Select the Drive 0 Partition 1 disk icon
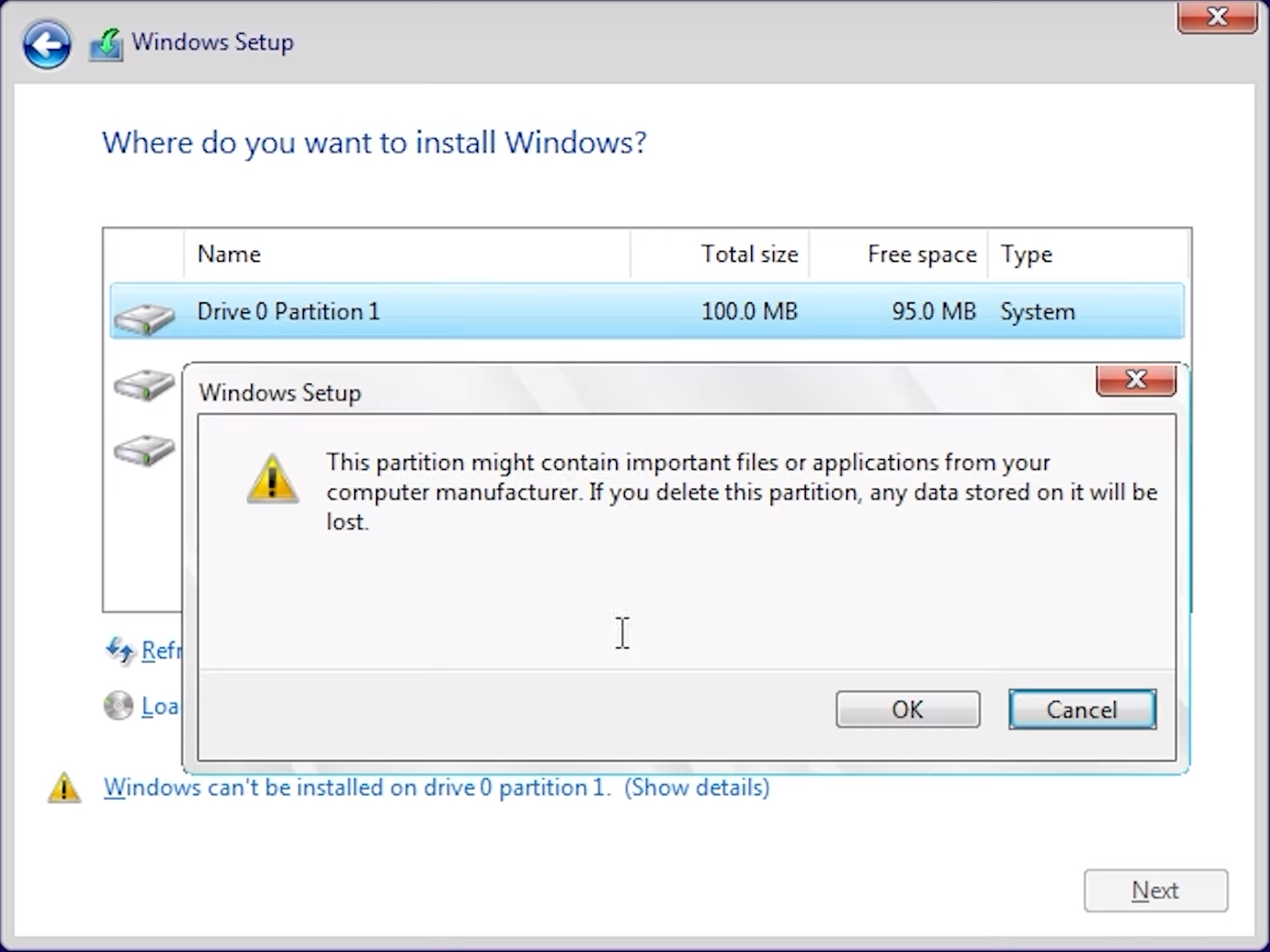The height and width of the screenshot is (952, 1270). (145, 317)
